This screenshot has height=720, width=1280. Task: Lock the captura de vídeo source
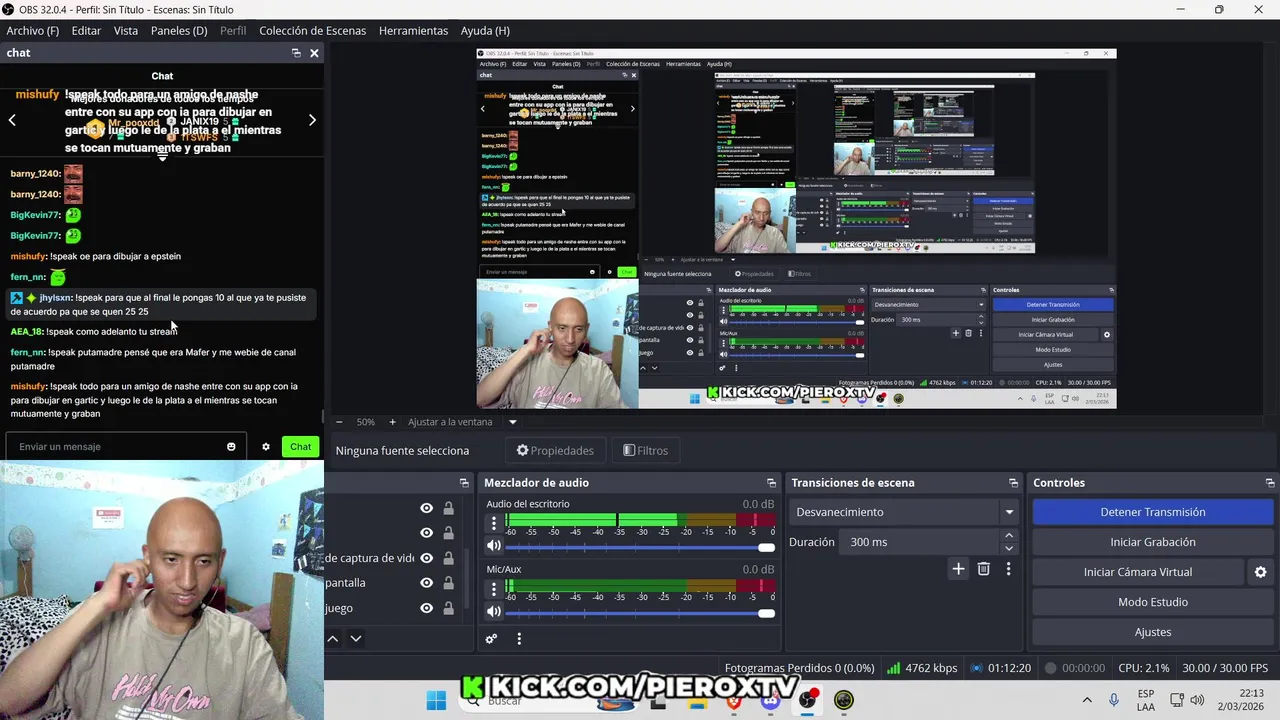coord(448,558)
